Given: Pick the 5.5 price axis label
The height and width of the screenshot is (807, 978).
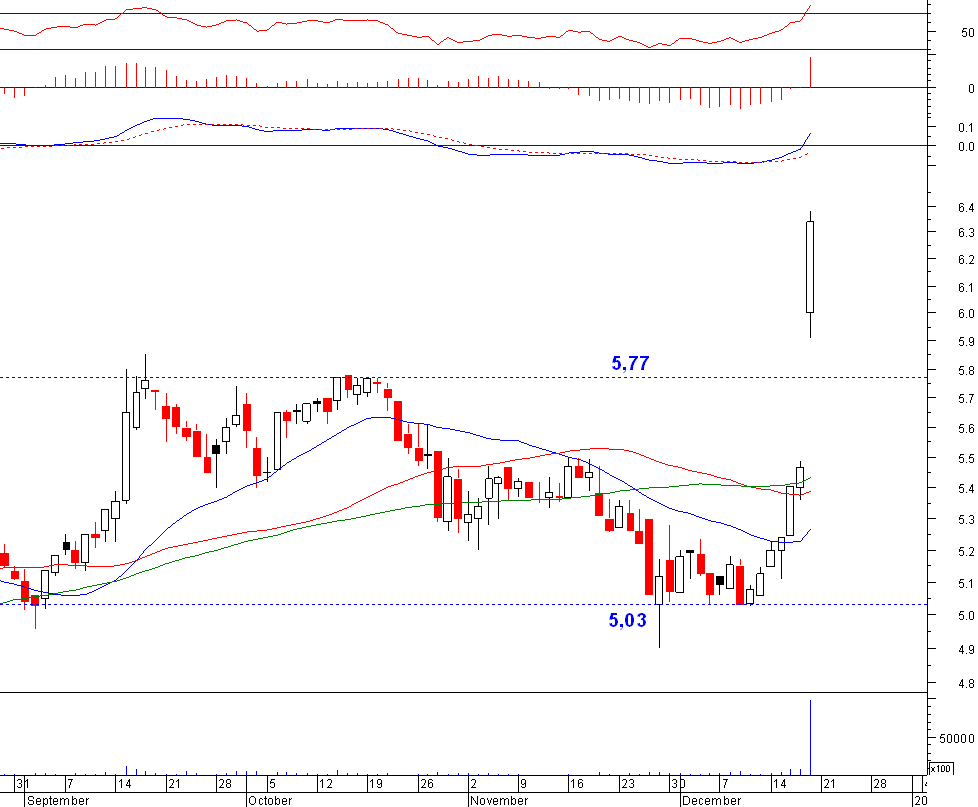Looking at the screenshot, I should [966, 459].
